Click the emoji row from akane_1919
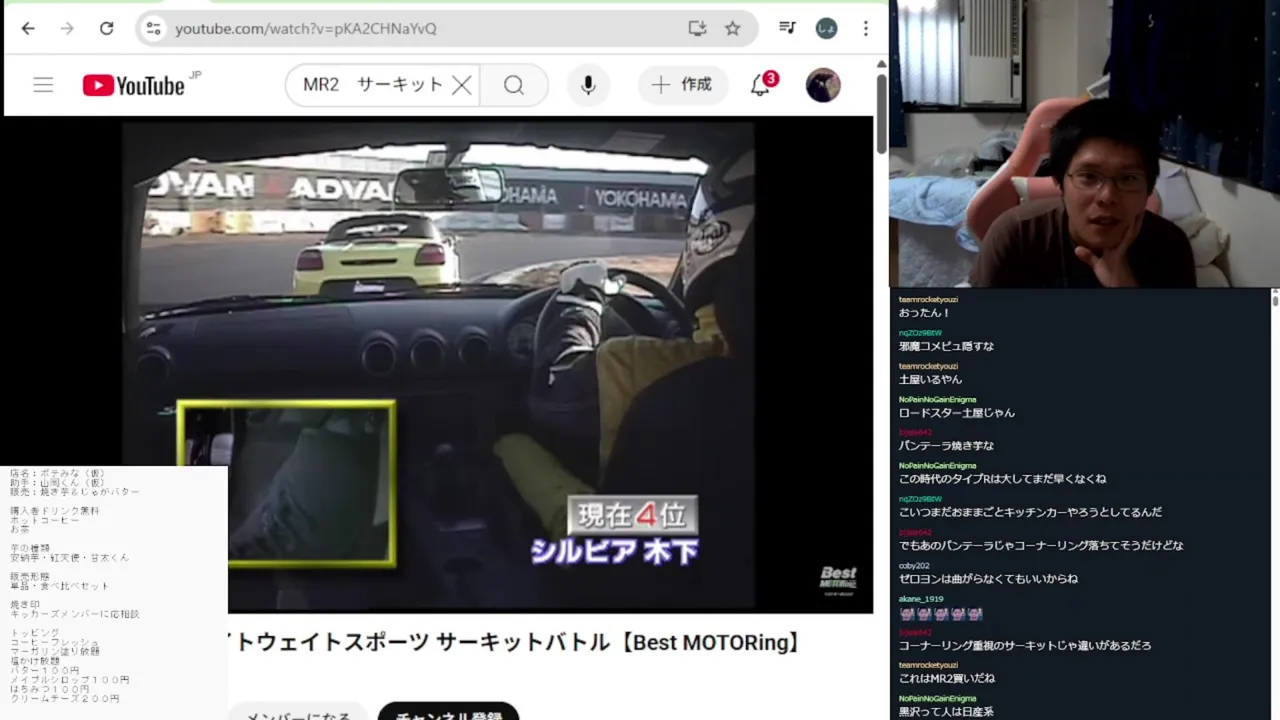 tap(940, 613)
